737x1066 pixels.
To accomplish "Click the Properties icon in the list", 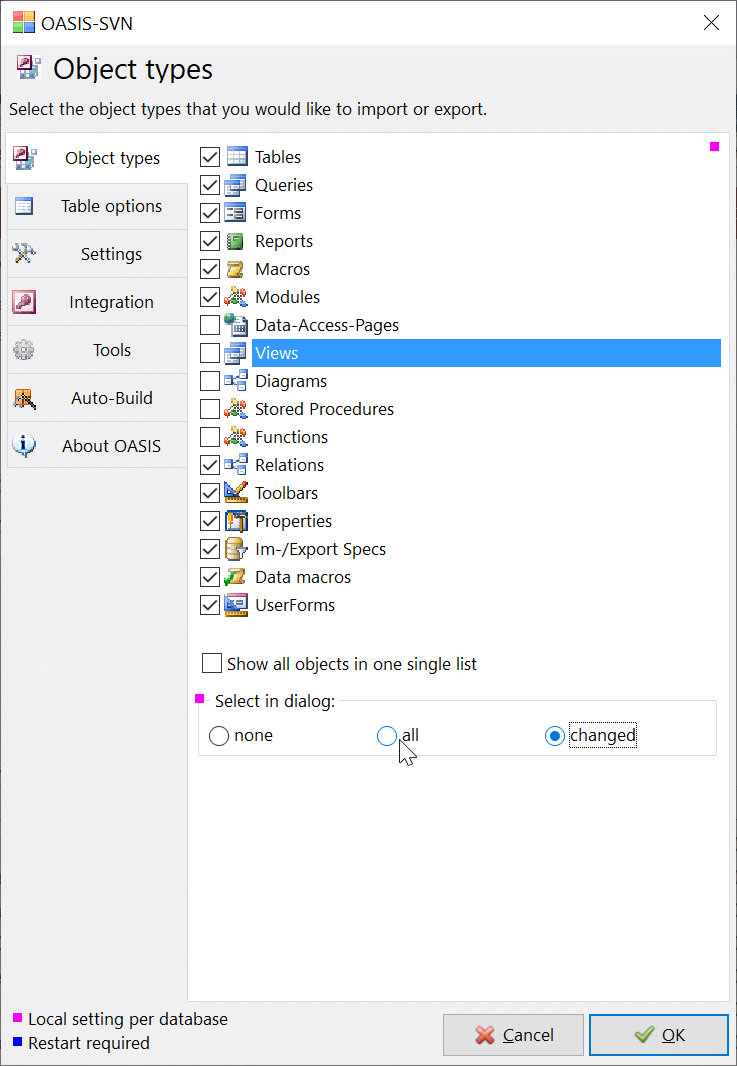I will [237, 521].
